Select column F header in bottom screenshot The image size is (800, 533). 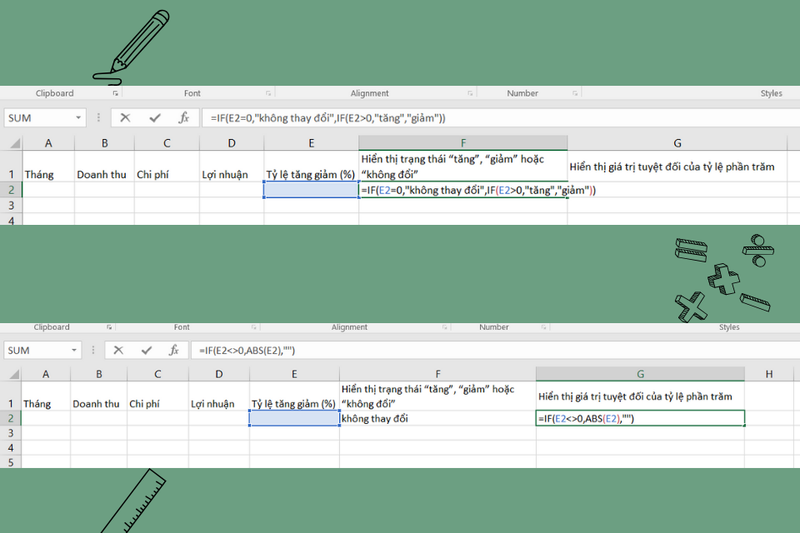click(438, 374)
